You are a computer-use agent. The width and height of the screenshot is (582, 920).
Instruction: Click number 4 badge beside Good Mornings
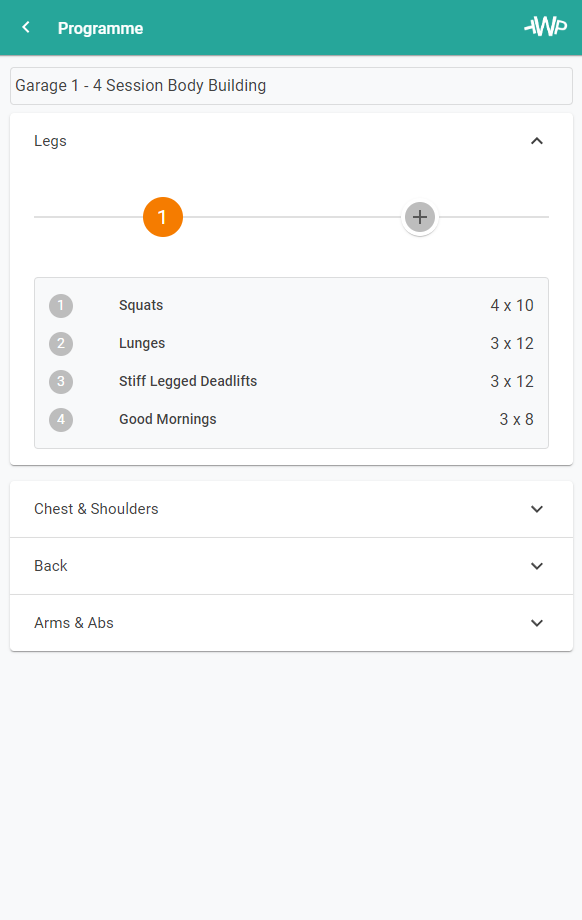click(61, 420)
